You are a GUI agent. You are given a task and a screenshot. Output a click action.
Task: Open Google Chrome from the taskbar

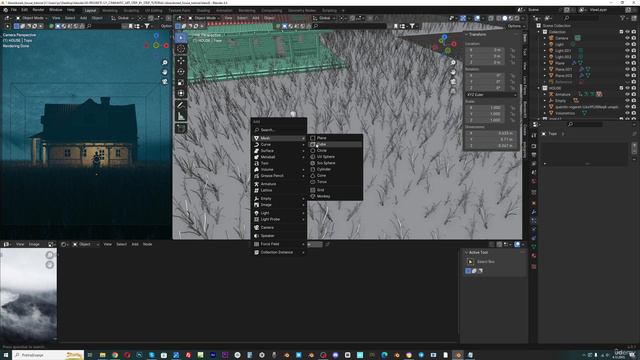tap(115, 355)
